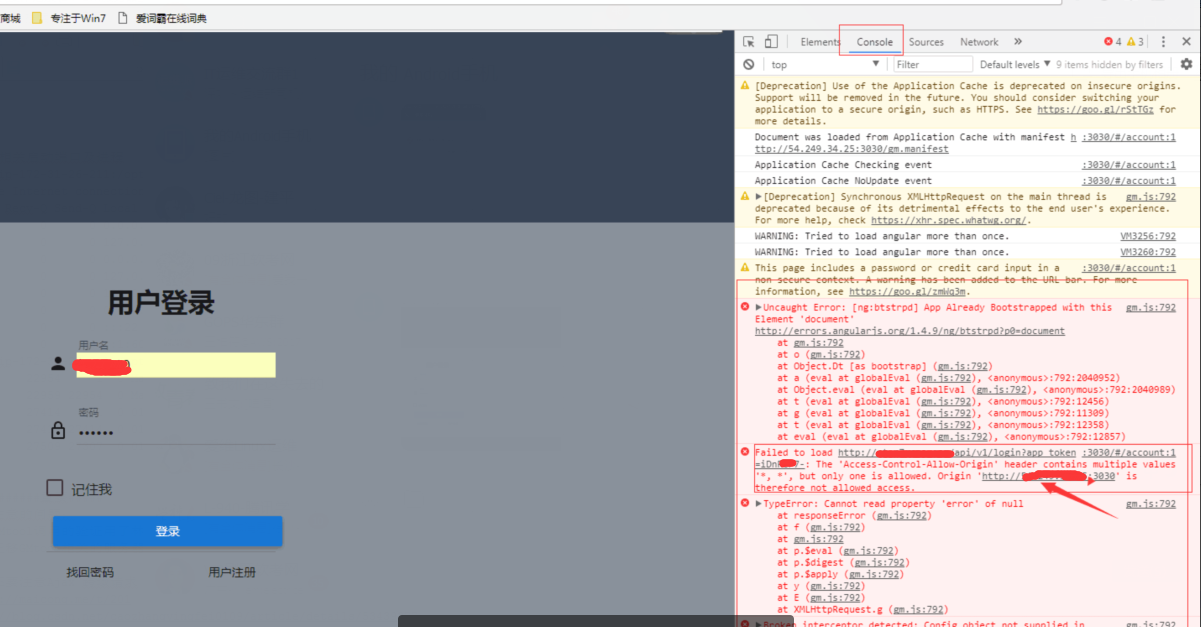Viewport: 1201px width, 627px height.
Task: Click the folder icon of the 专注于Win7 bookmark
Action: point(37,18)
